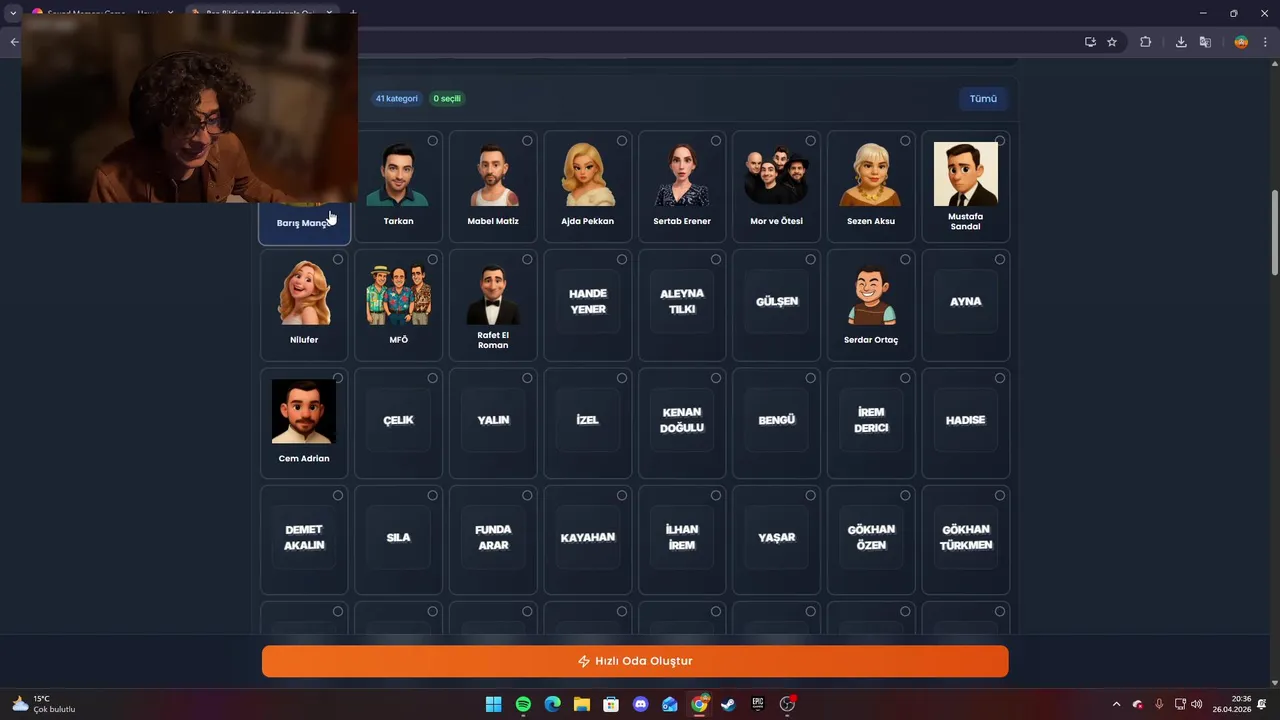Tick the radio circle on Ajda Pekkan card

[x=622, y=141]
